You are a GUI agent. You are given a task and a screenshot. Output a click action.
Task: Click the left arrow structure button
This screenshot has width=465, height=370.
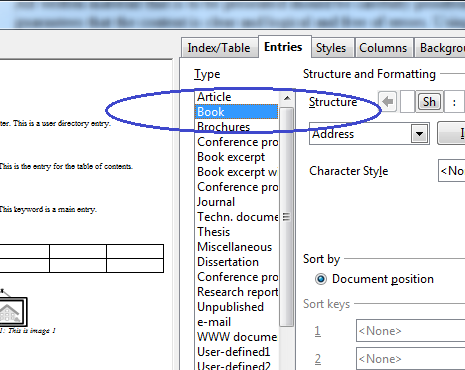tap(388, 102)
